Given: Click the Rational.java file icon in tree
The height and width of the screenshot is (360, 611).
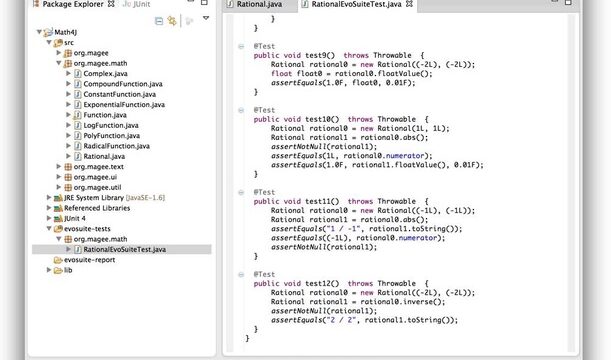Looking at the screenshot, I should (78, 156).
